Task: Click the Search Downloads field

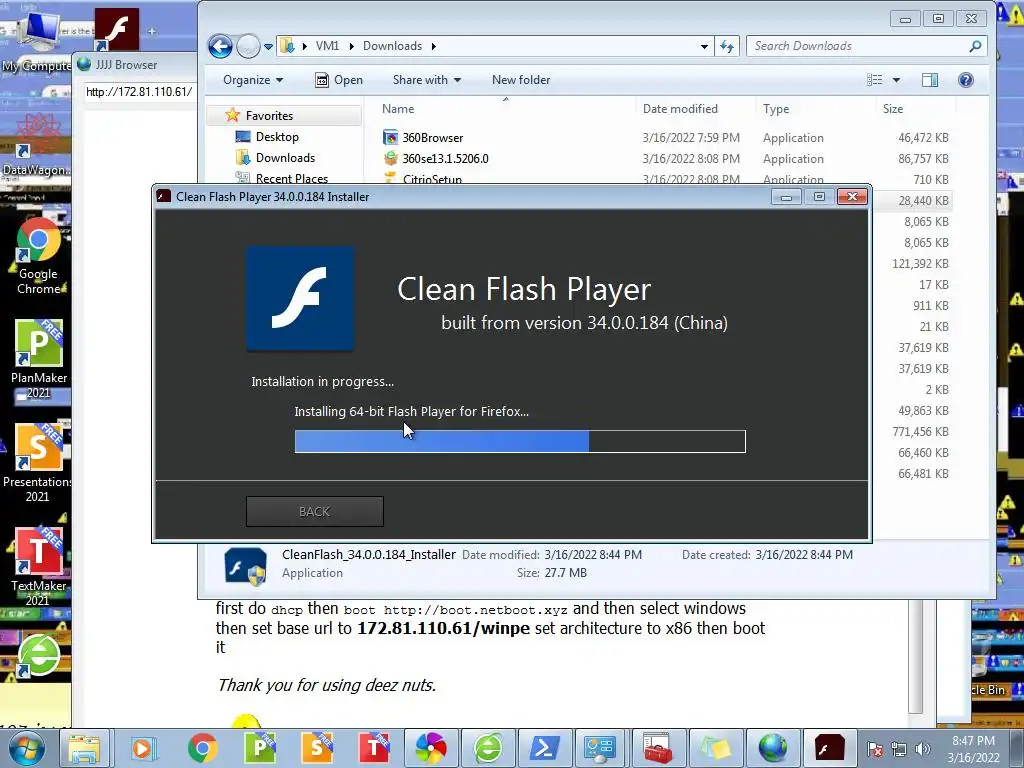Action: pos(866,46)
